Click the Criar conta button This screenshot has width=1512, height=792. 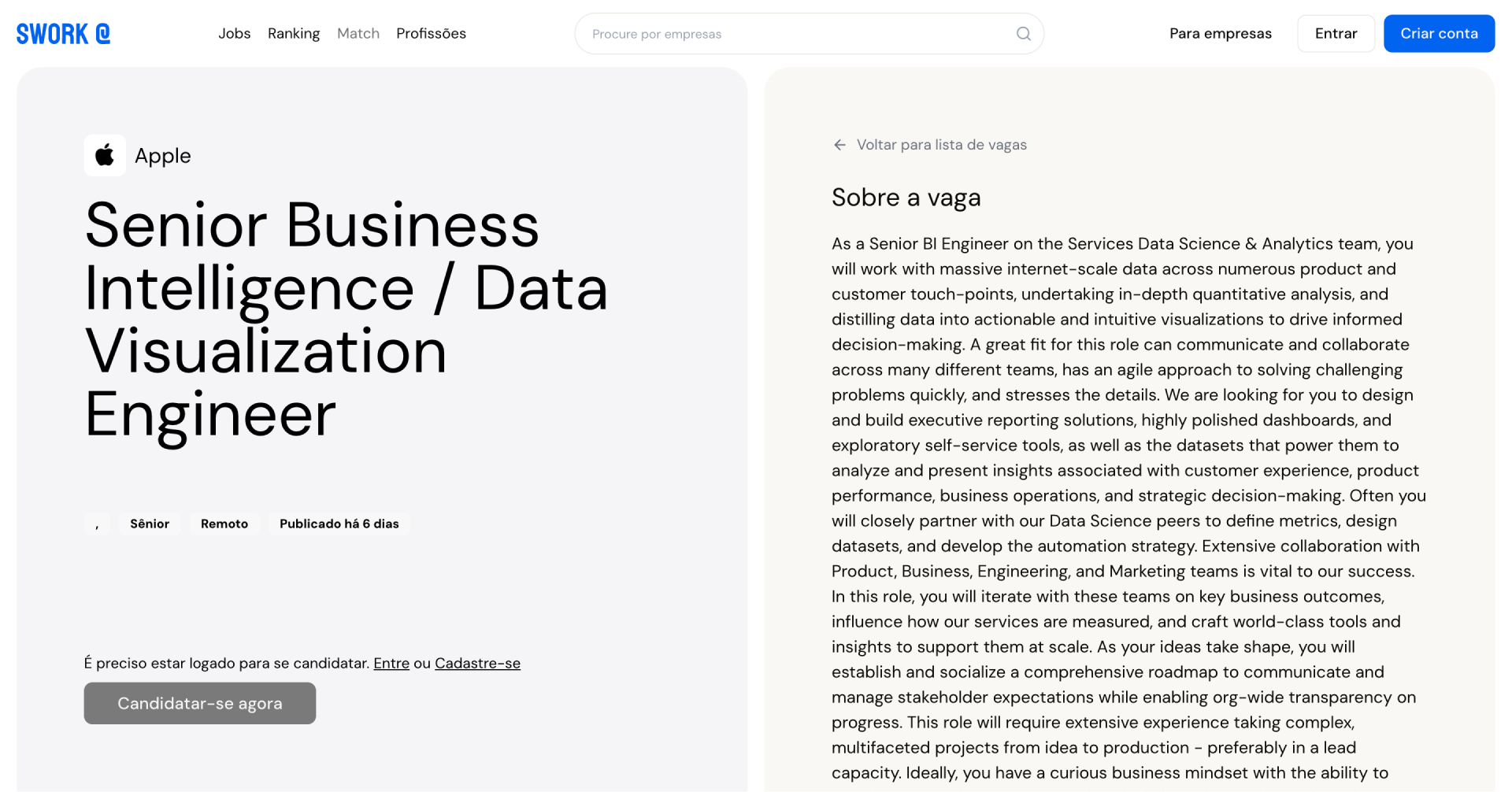(1439, 34)
